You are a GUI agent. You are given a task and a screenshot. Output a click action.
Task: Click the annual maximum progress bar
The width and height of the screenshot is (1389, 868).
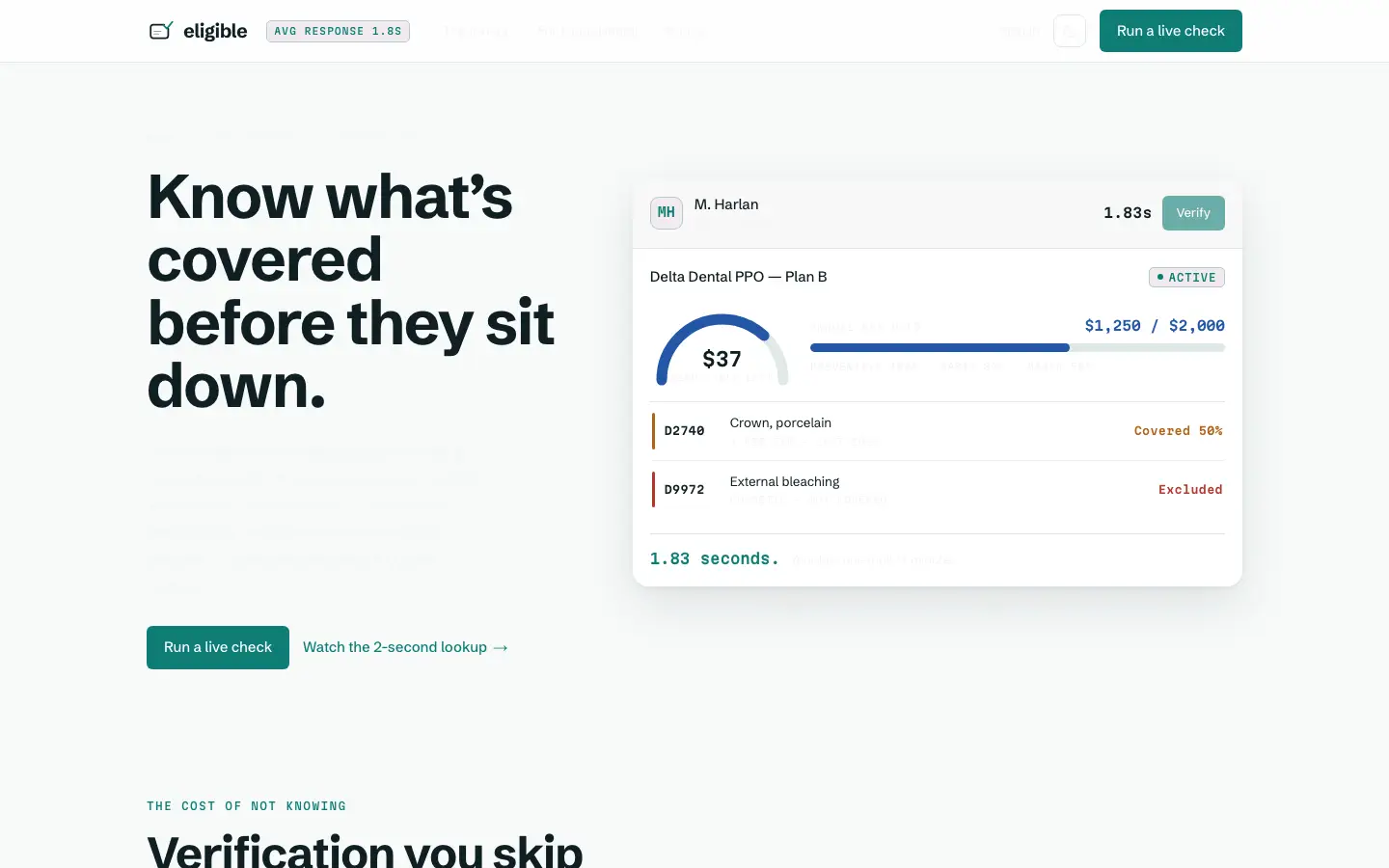coord(1018,347)
